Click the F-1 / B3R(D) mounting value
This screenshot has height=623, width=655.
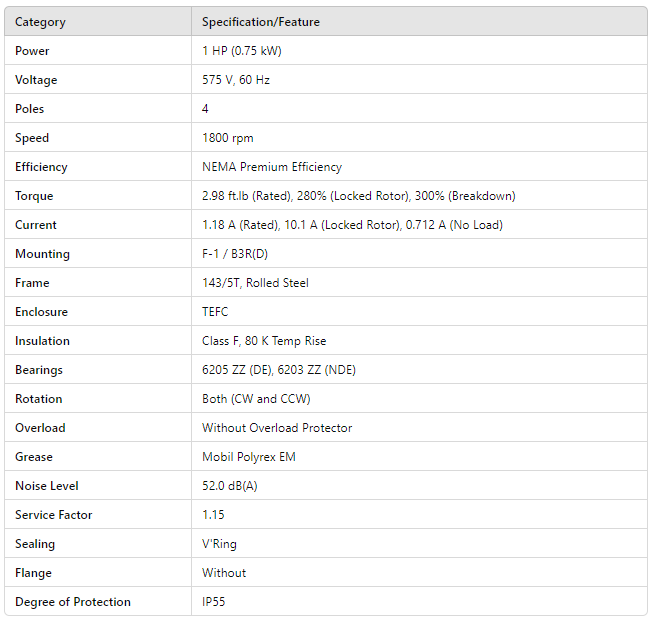(234, 254)
